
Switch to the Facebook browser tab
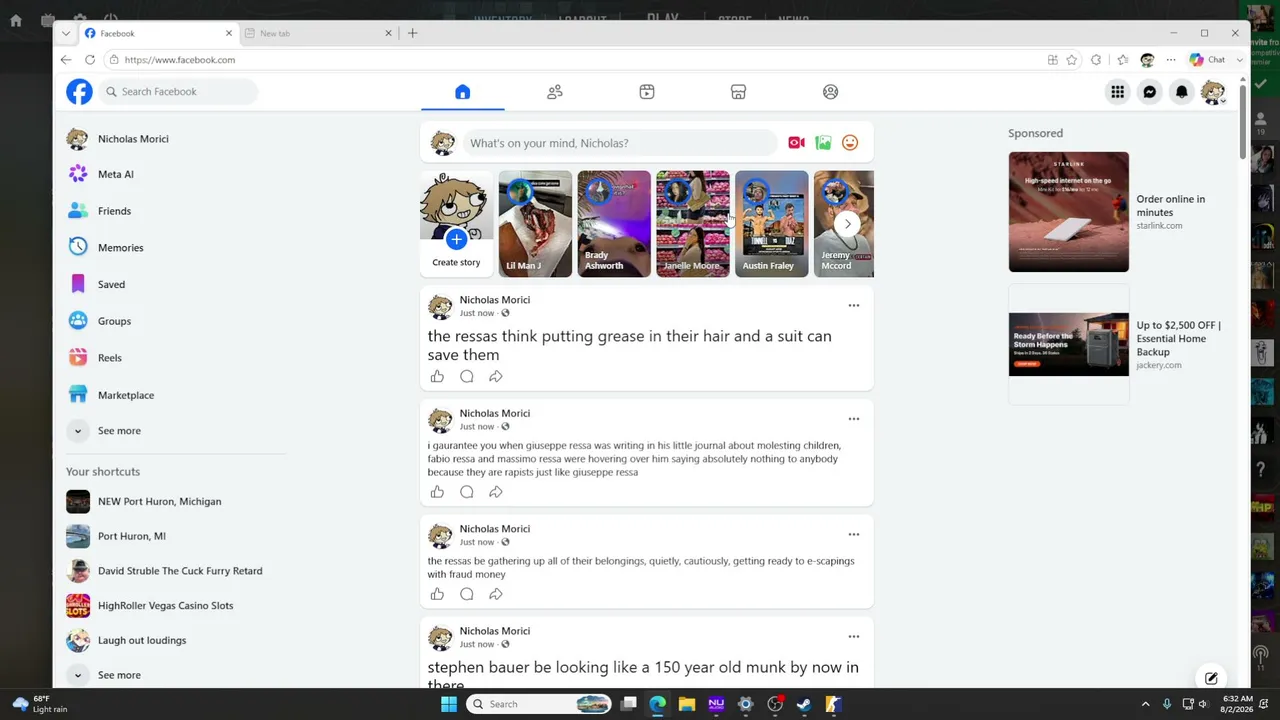(x=158, y=33)
